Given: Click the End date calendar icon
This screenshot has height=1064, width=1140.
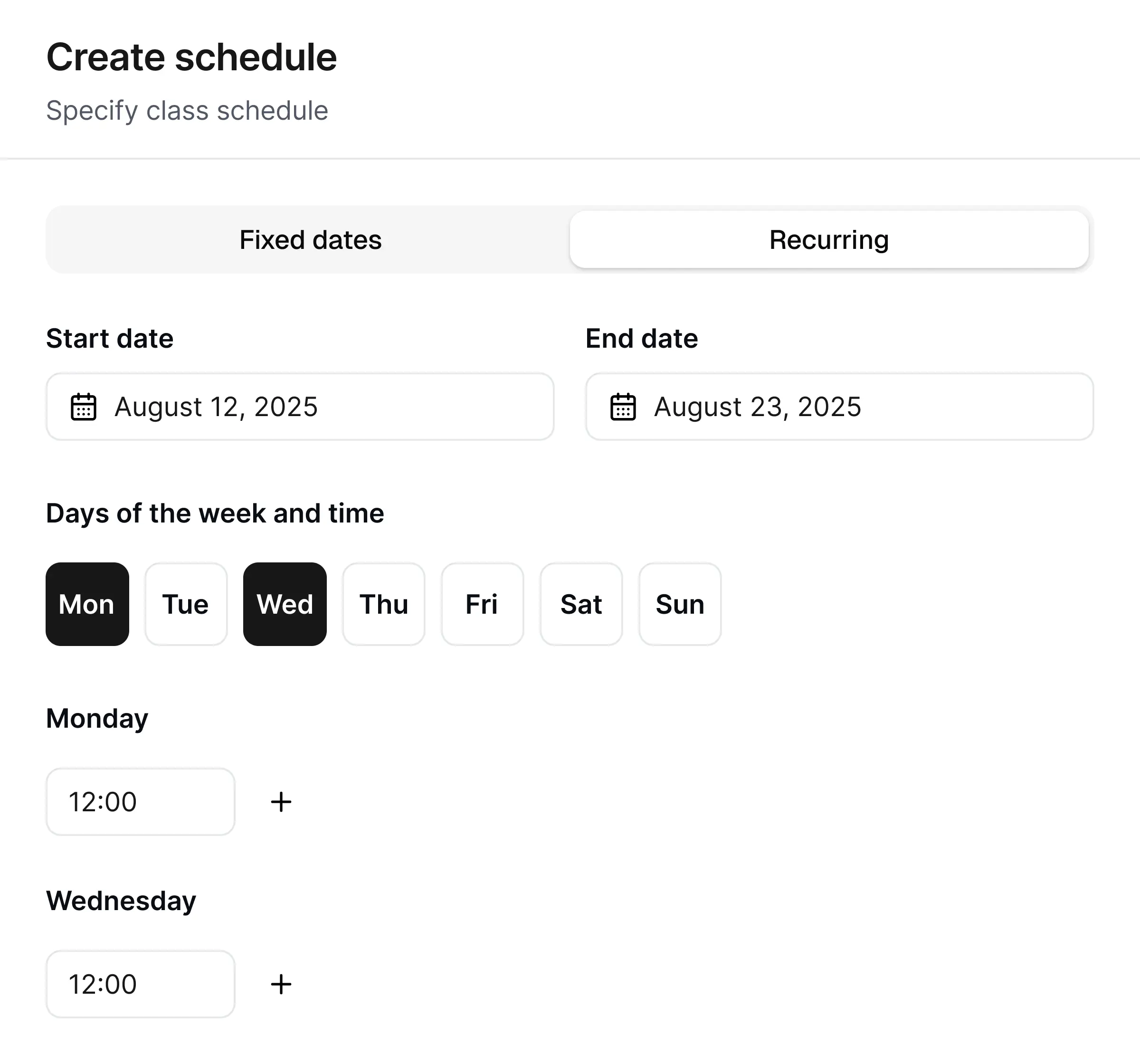Looking at the screenshot, I should pyautogui.click(x=623, y=407).
